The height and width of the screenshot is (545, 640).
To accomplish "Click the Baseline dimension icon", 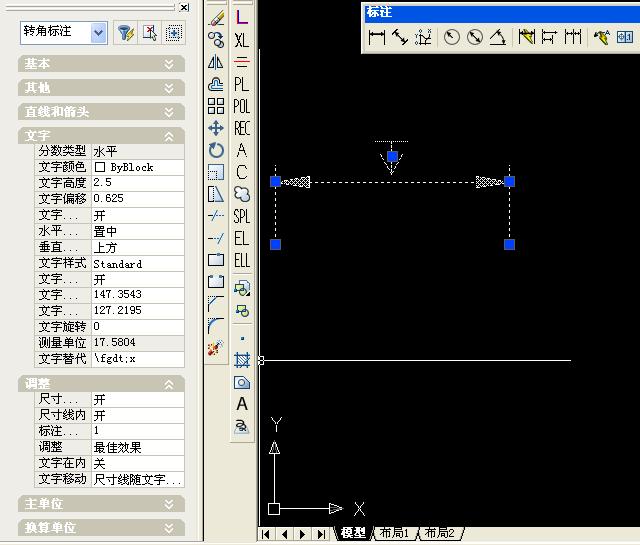I will tap(549, 38).
